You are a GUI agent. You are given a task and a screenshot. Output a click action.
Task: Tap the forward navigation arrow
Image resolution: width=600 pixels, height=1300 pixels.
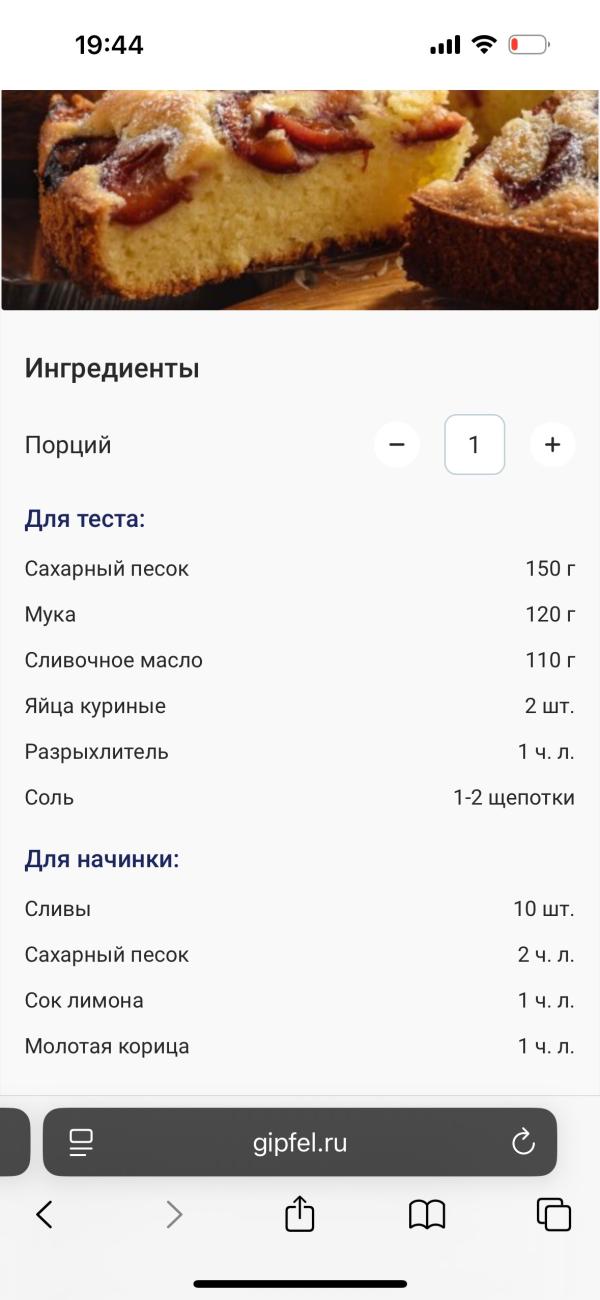point(174,1214)
